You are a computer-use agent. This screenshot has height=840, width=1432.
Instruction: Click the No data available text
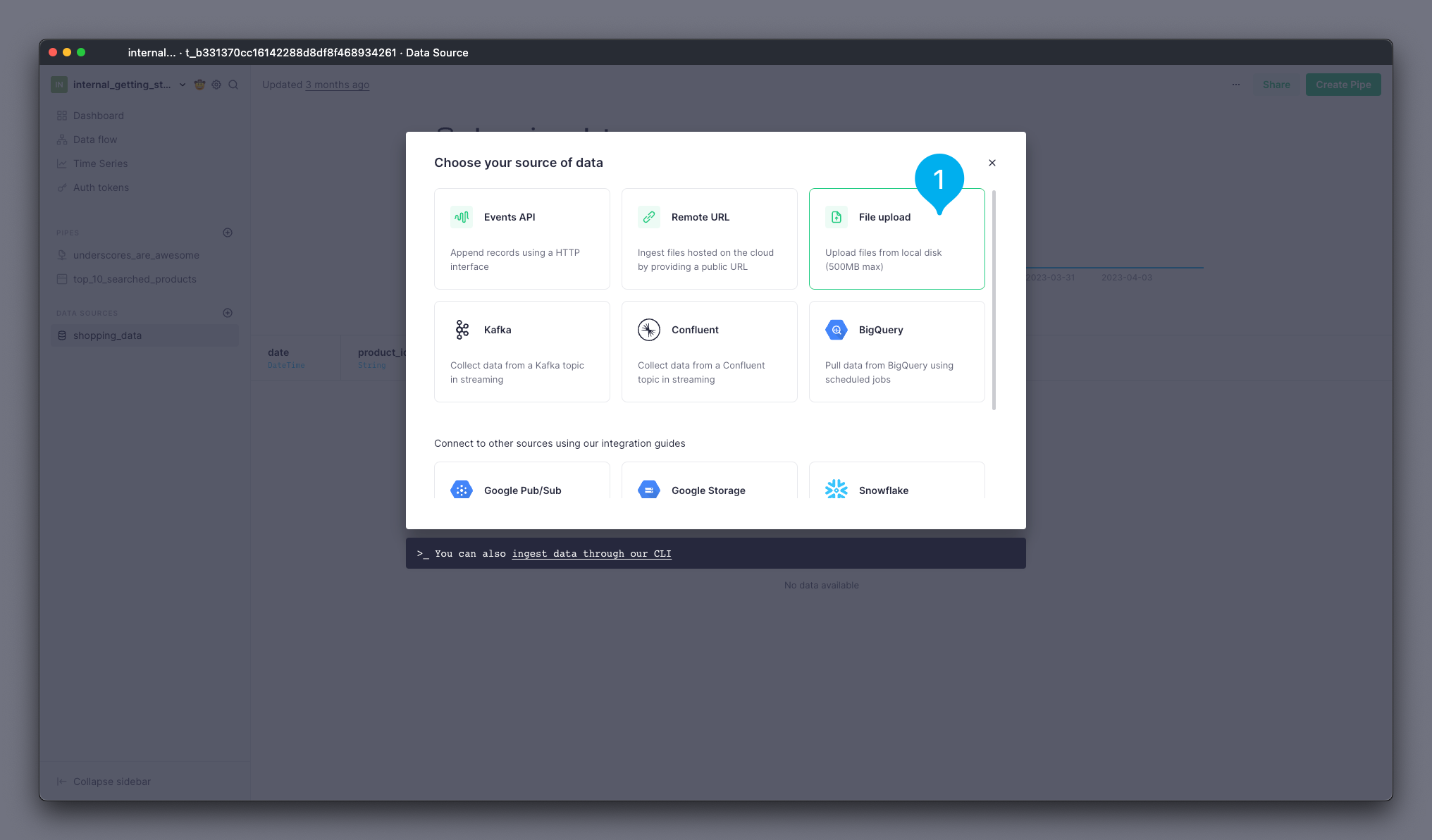point(821,585)
